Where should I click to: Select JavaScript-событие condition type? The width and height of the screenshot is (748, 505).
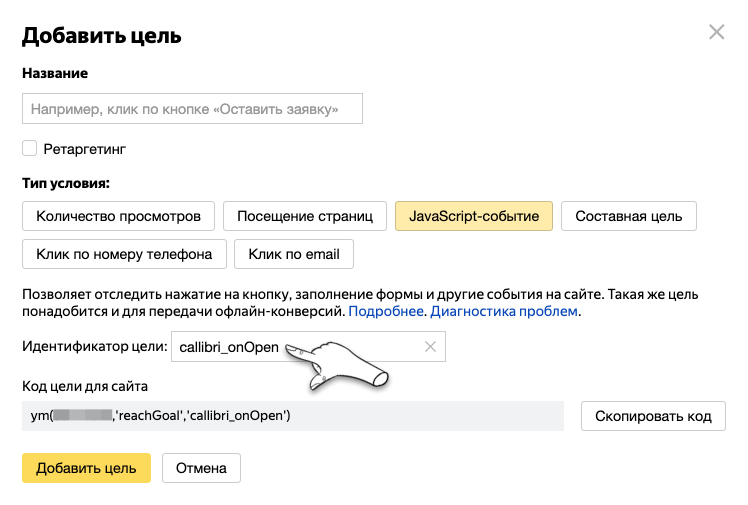[x=474, y=216]
